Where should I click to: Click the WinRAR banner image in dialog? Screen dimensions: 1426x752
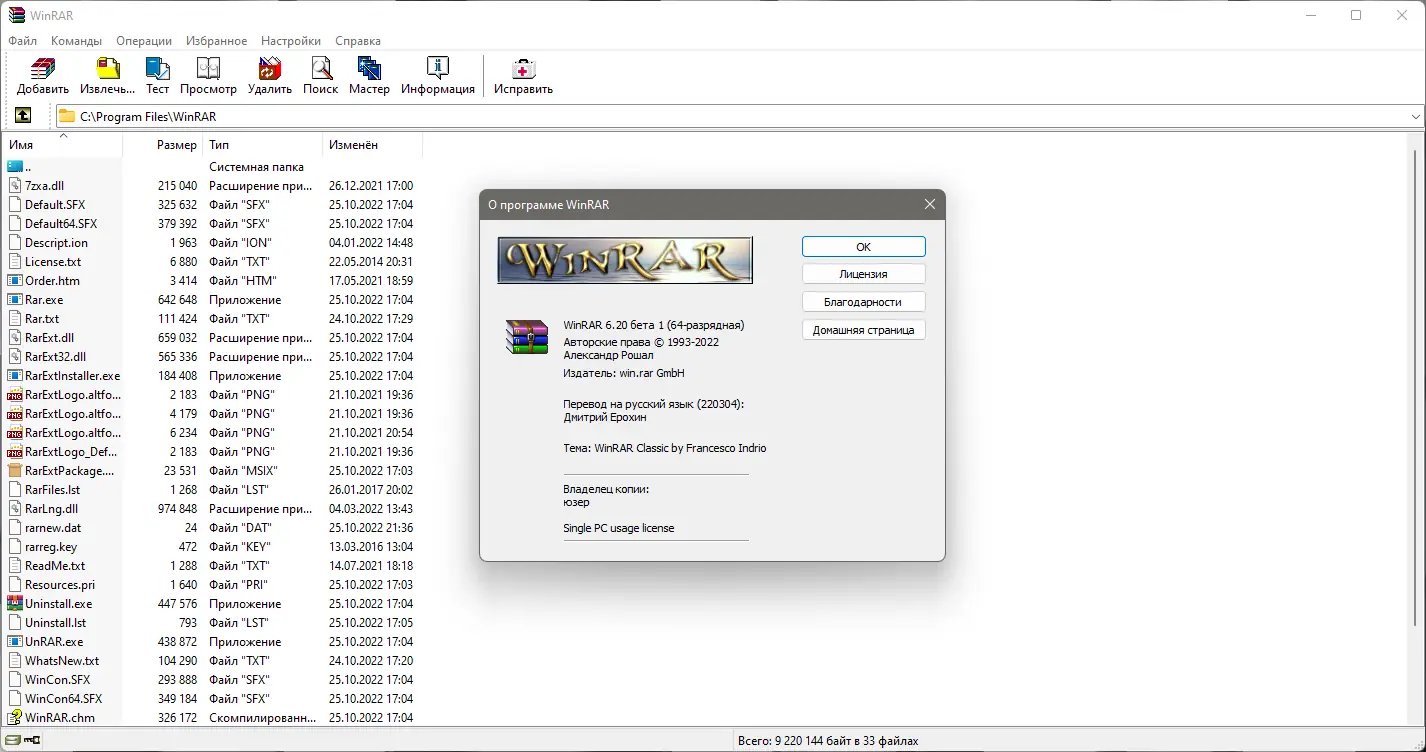[x=625, y=260]
